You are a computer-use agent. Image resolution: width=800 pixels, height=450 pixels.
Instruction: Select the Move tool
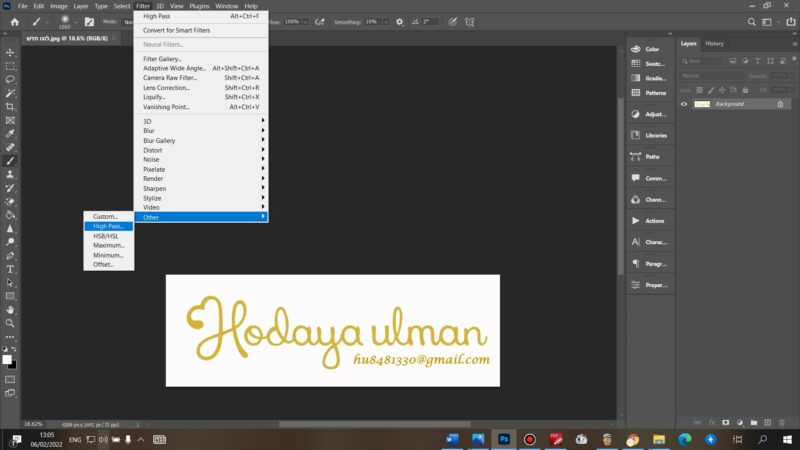(x=11, y=52)
